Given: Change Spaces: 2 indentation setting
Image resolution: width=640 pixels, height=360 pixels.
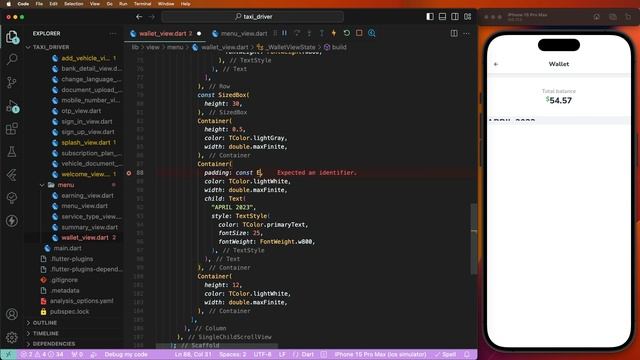Looking at the screenshot, I should pyautogui.click(x=233, y=354).
